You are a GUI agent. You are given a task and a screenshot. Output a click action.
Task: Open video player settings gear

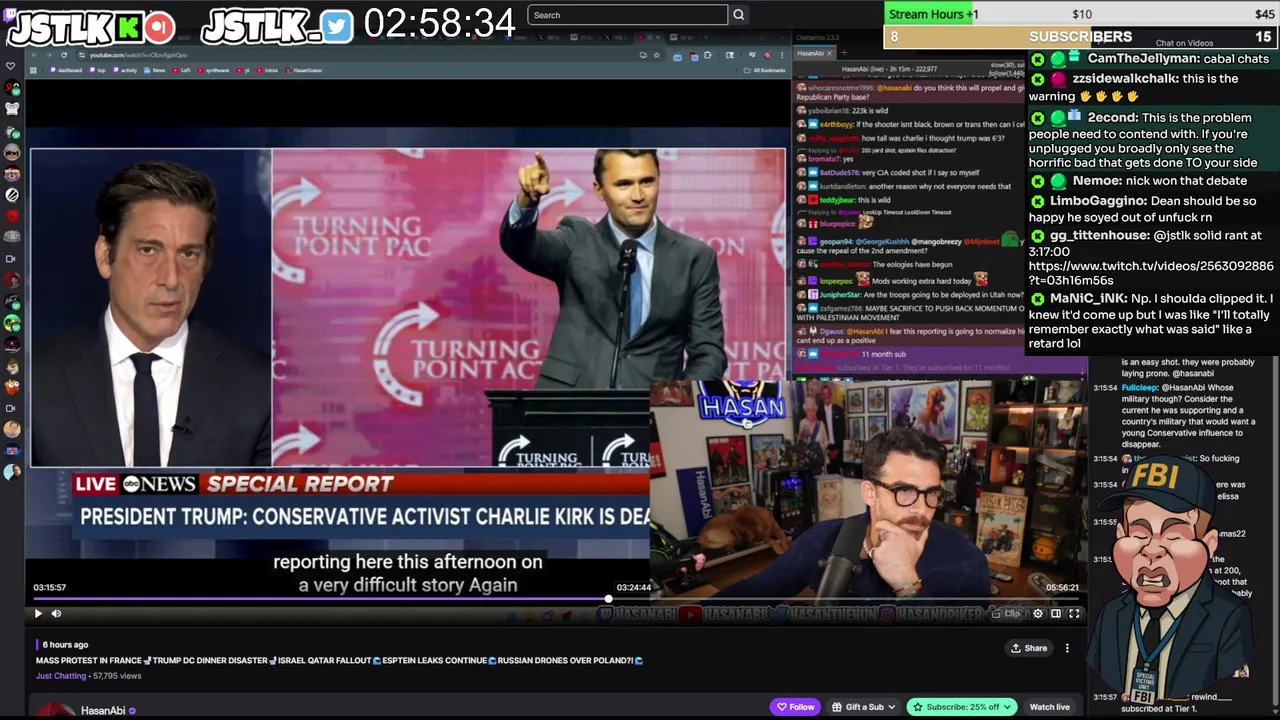pyautogui.click(x=1038, y=614)
